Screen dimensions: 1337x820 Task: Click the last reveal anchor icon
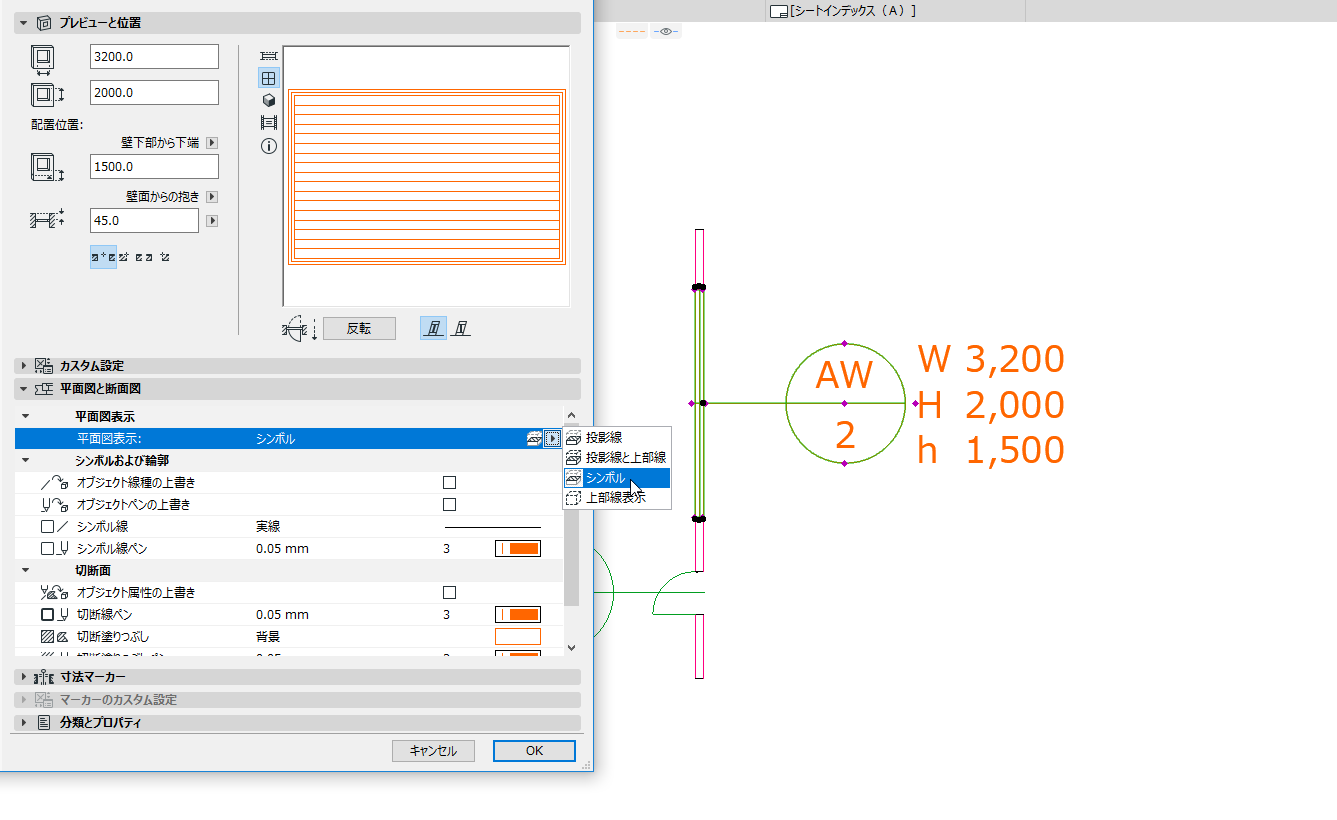165,257
